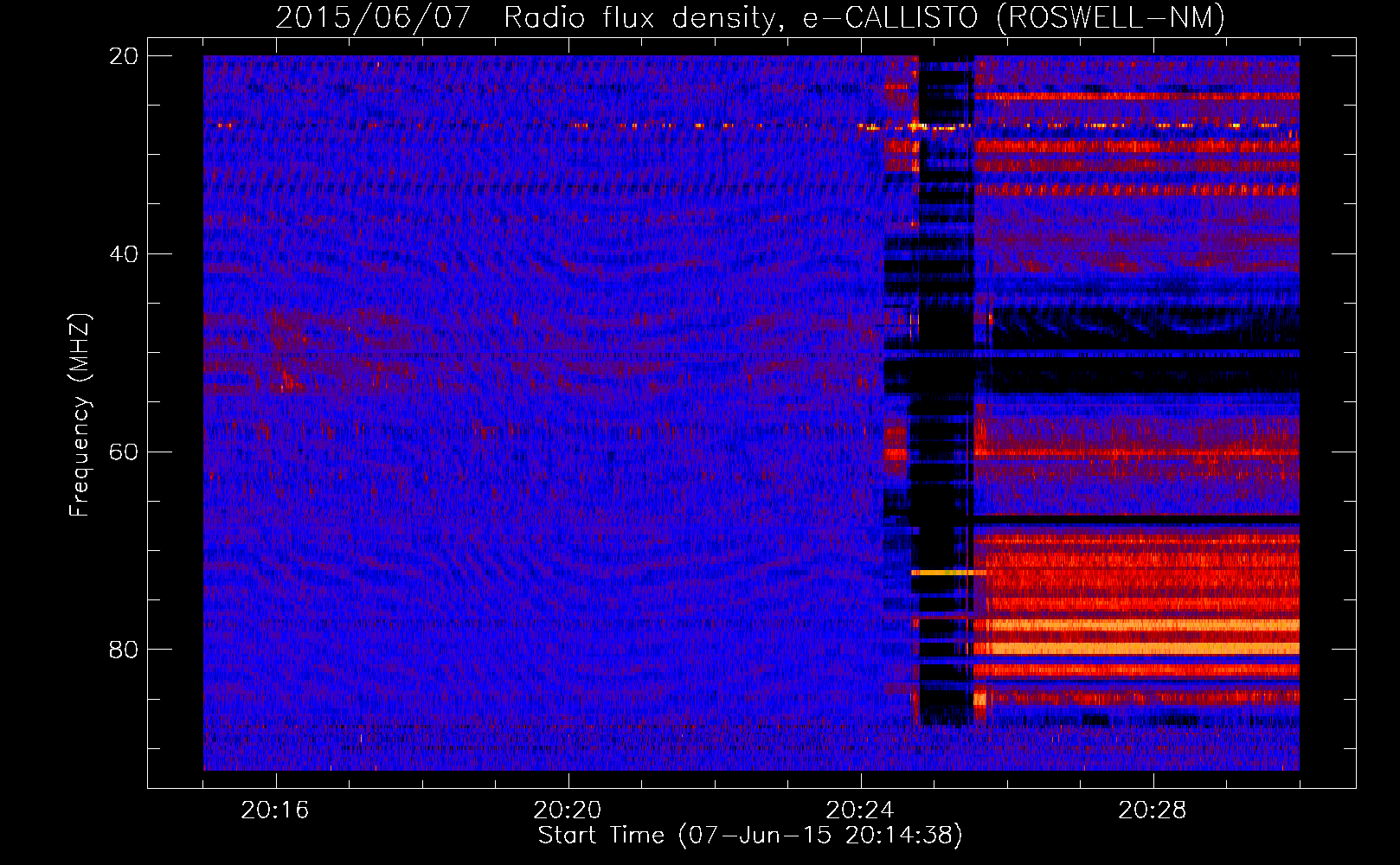
Task: Click the frequency axis label '80'
Action: 124,650
